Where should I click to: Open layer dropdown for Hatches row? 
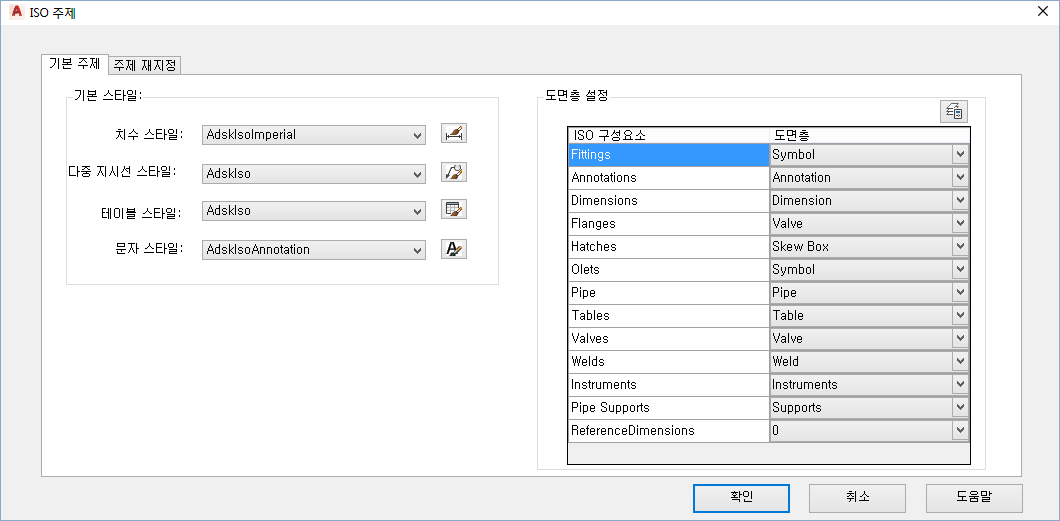point(960,247)
